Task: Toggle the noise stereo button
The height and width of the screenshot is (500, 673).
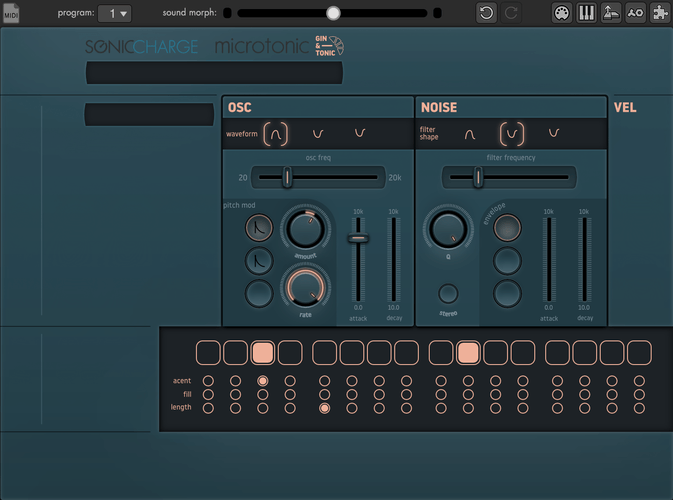Action: coord(448,294)
